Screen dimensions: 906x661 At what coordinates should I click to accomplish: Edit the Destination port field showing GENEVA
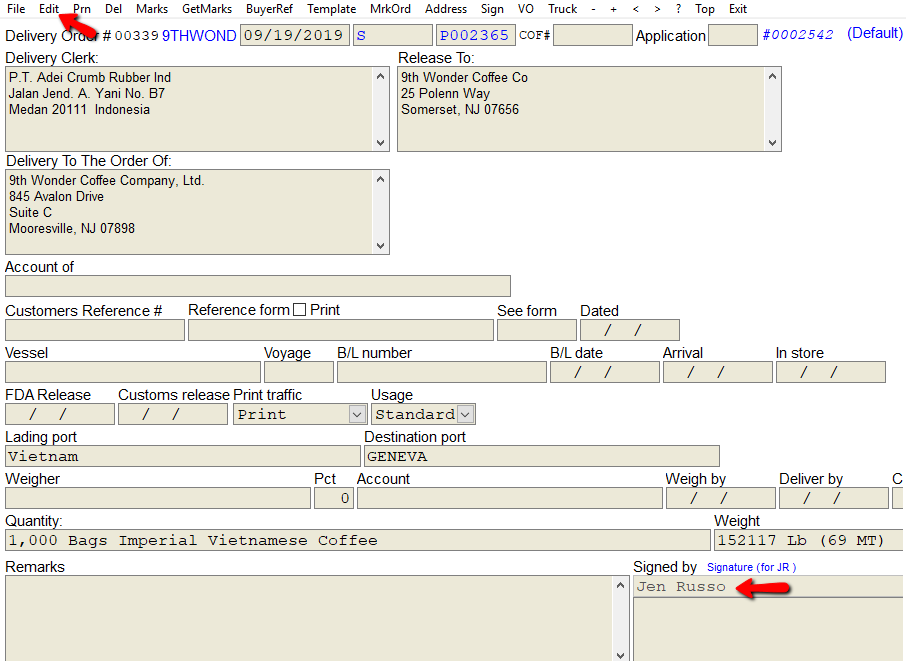[542, 456]
